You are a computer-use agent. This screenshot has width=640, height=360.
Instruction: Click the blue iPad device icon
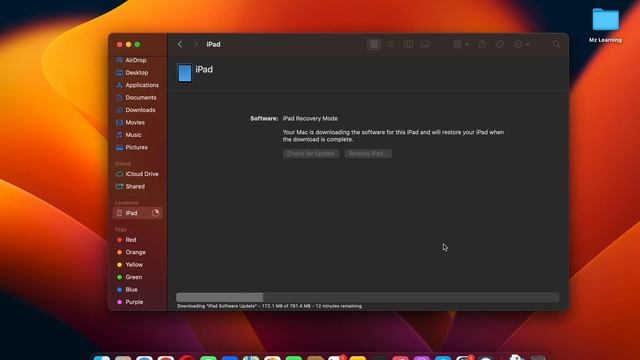[184, 73]
